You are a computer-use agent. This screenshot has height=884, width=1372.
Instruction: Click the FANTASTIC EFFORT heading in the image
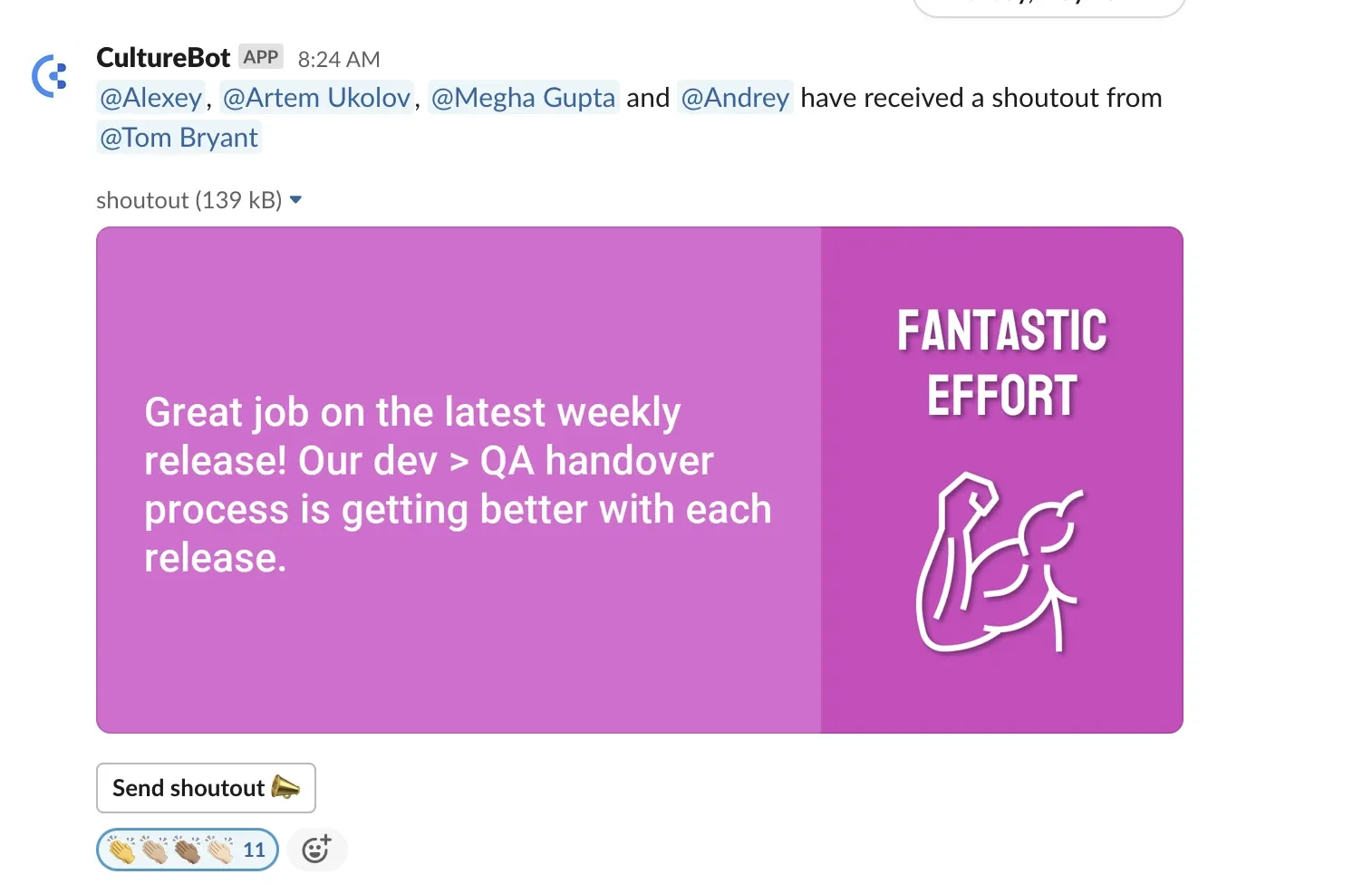coord(1002,363)
